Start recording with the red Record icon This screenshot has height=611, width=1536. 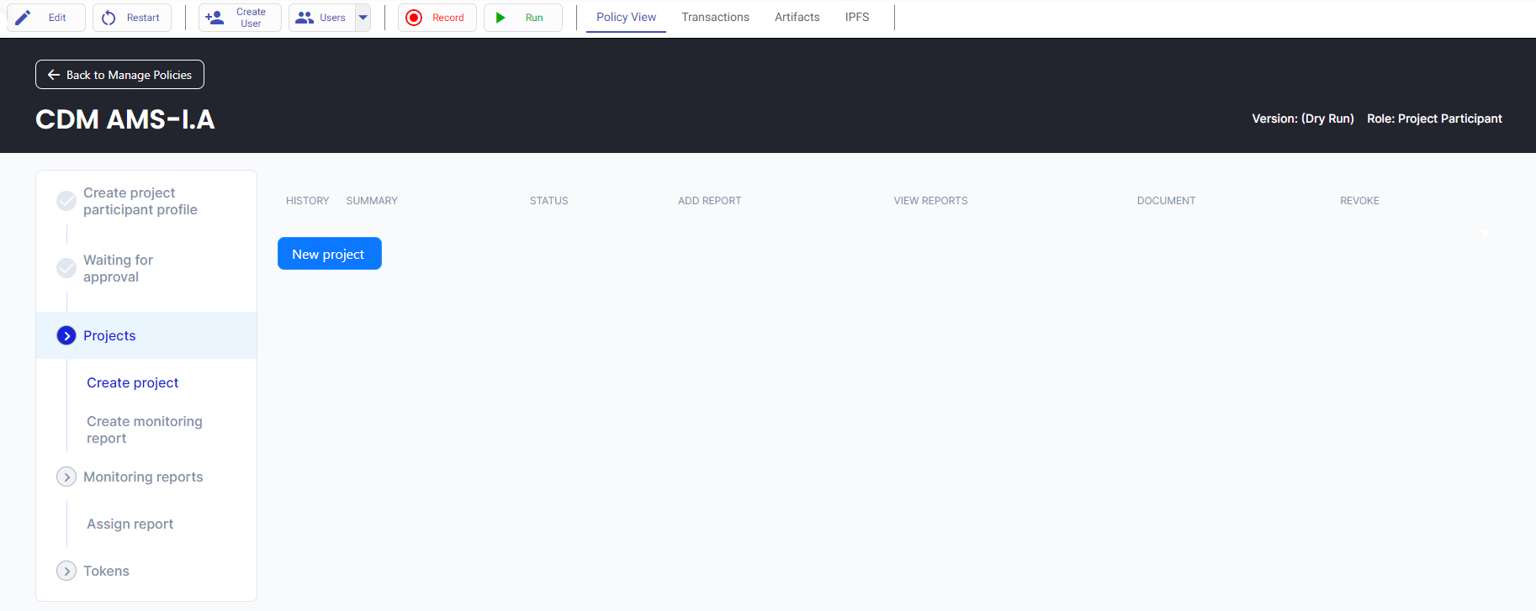point(414,18)
